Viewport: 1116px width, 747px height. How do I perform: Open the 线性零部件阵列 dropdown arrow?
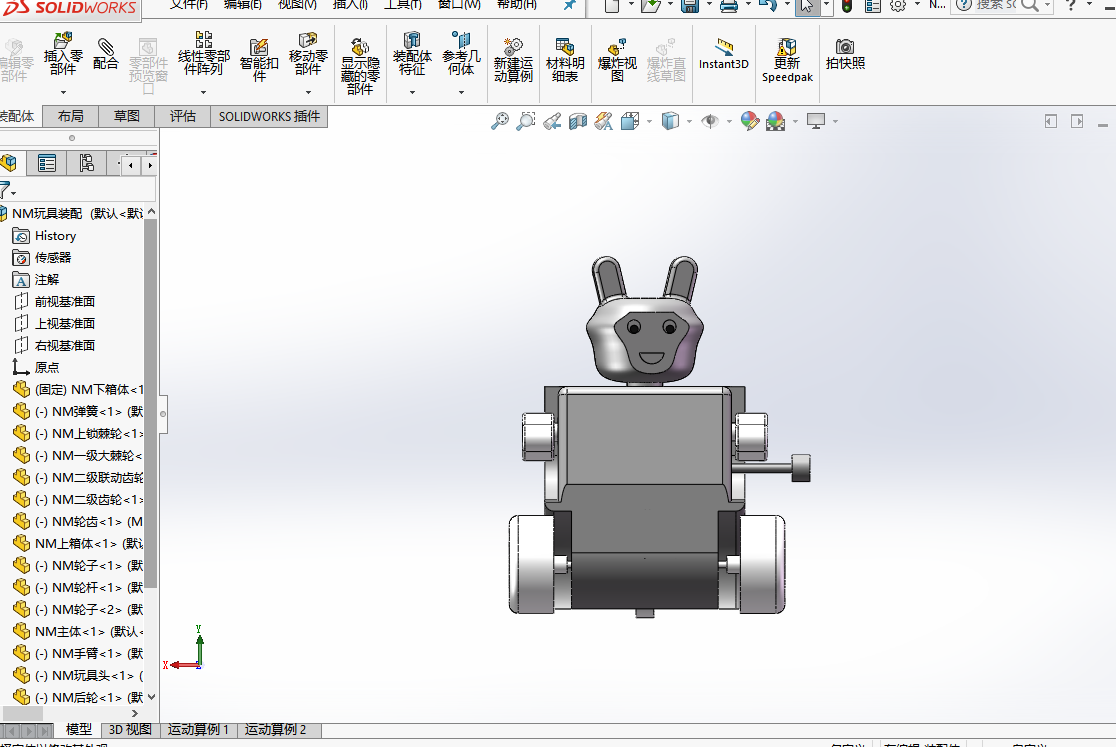pos(204,92)
